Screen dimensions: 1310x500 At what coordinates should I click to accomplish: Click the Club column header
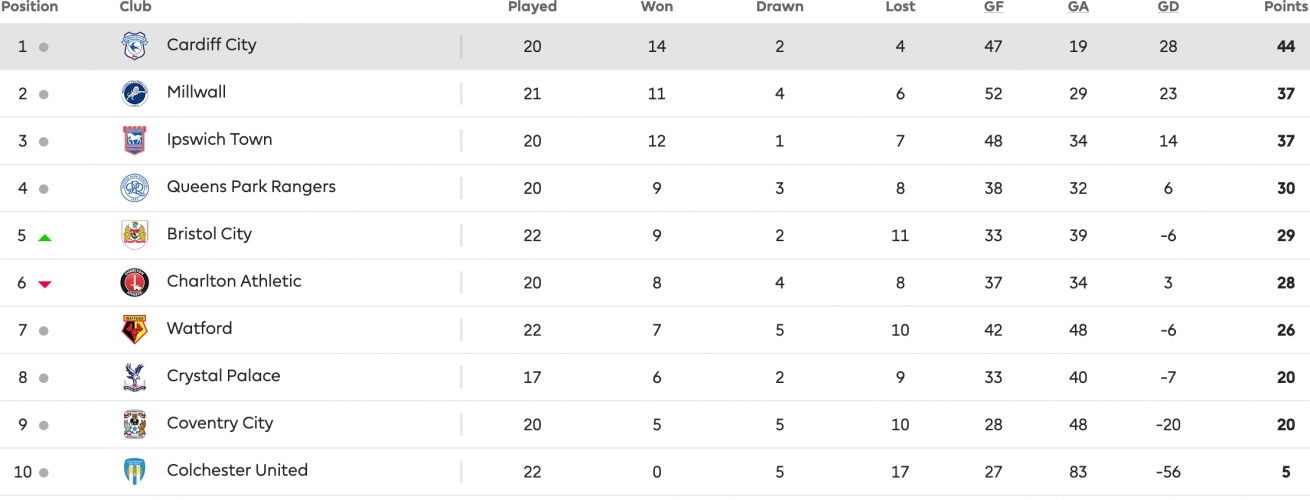[136, 7]
